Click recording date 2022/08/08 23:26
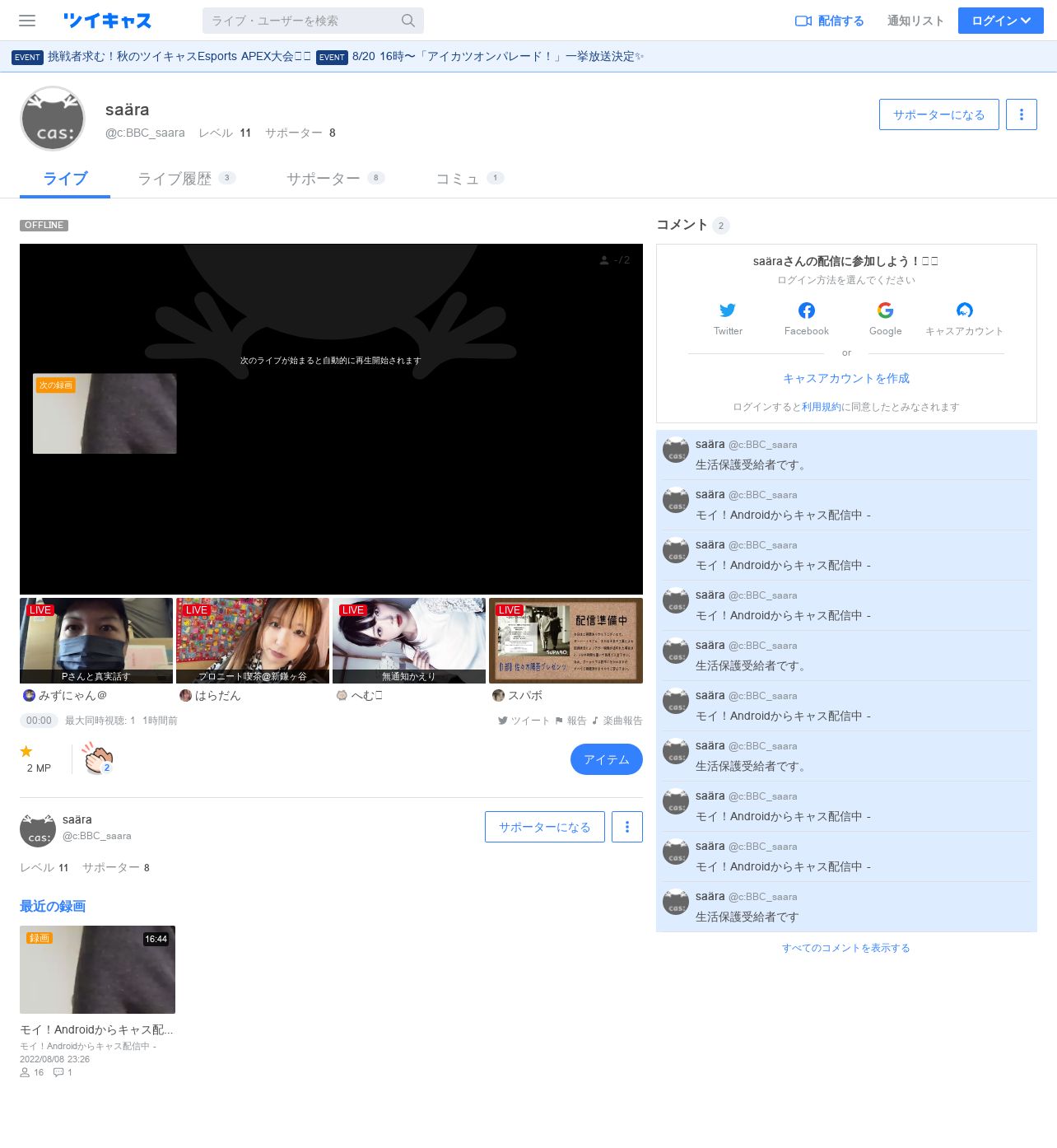The height and width of the screenshot is (1148, 1057). pyautogui.click(x=54, y=1059)
